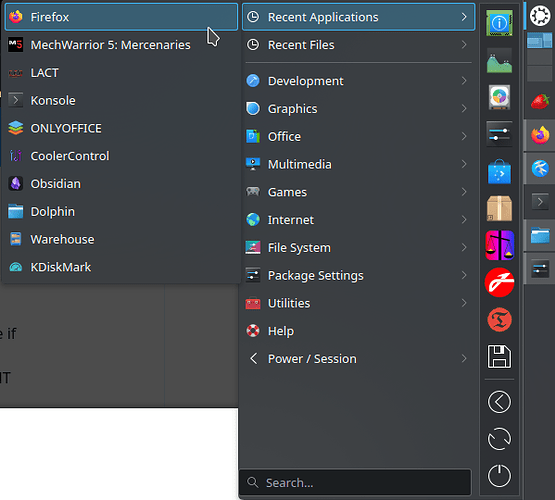Click the restart icon in menu sidebar
This screenshot has width=555, height=500.
[499, 439]
